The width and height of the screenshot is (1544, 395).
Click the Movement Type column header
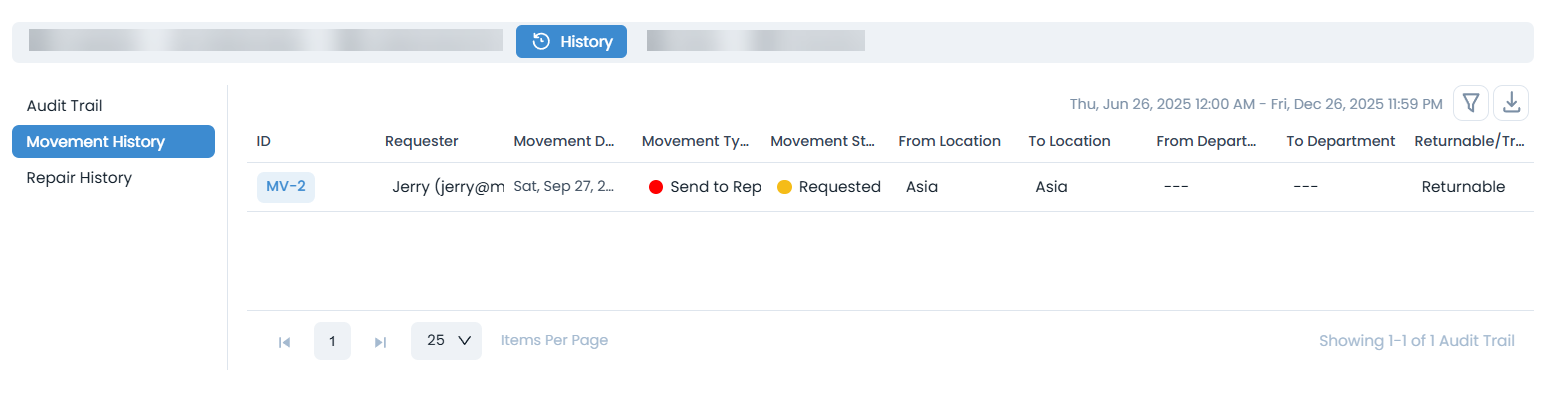(x=695, y=141)
